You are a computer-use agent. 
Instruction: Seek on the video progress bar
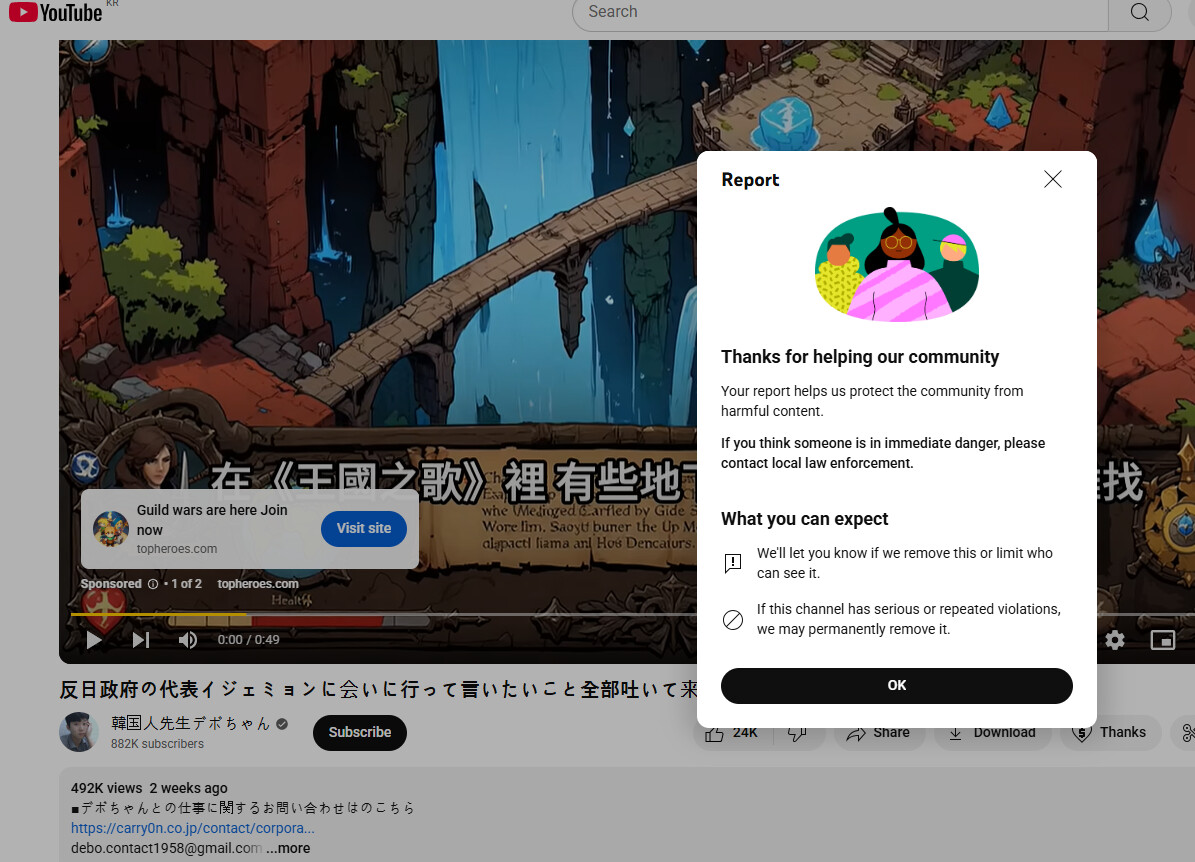point(383,614)
